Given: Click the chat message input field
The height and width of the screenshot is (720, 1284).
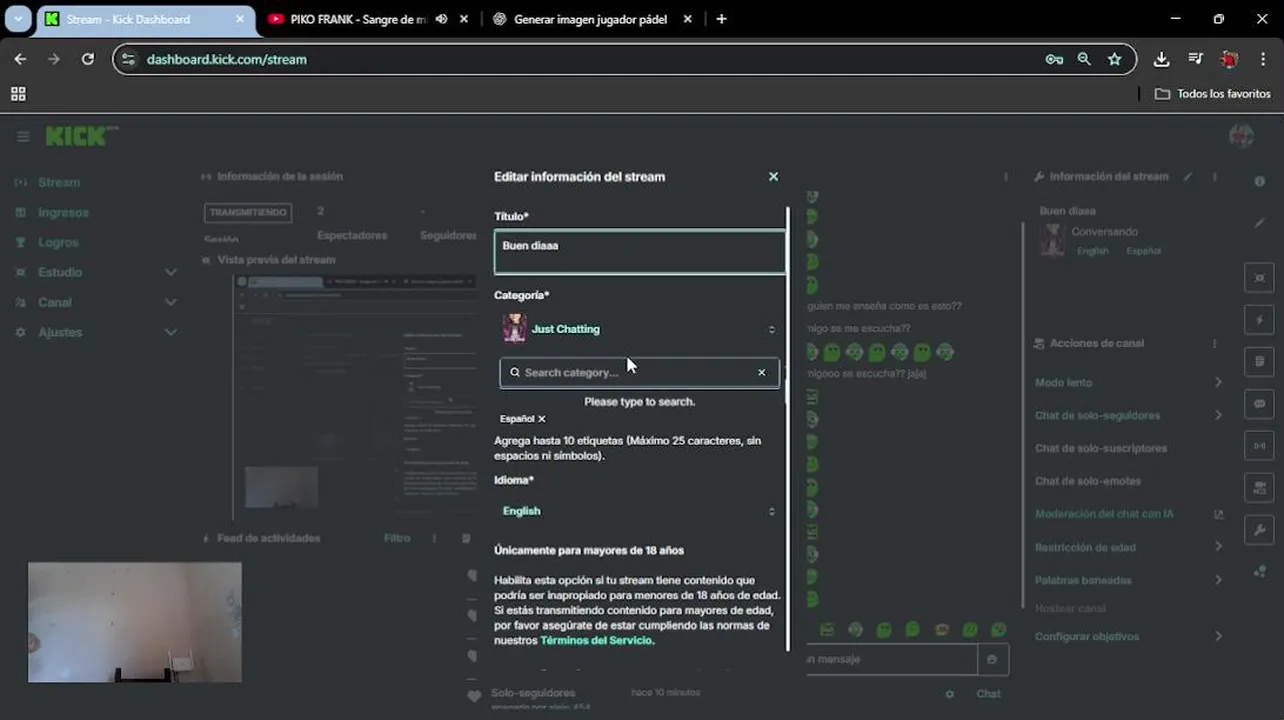Looking at the screenshot, I should click(892, 659).
